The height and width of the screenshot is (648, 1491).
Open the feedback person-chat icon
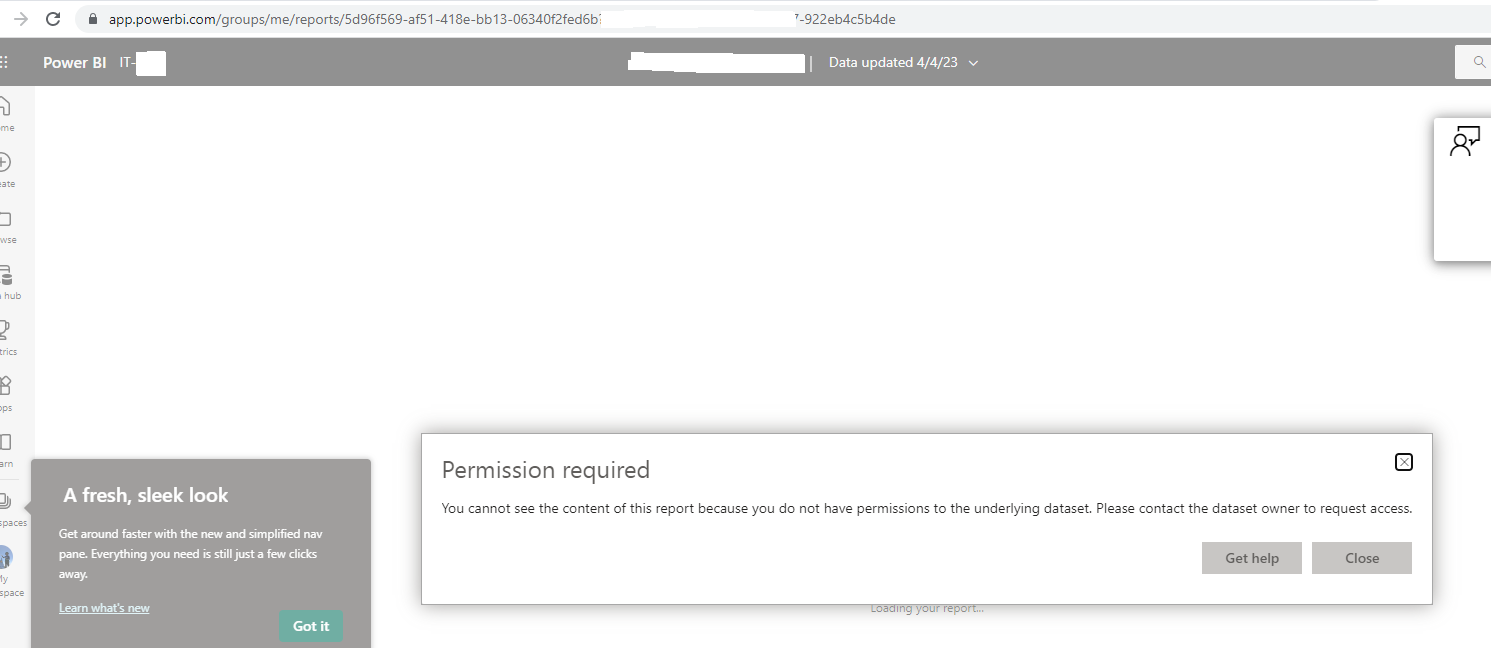click(x=1464, y=143)
